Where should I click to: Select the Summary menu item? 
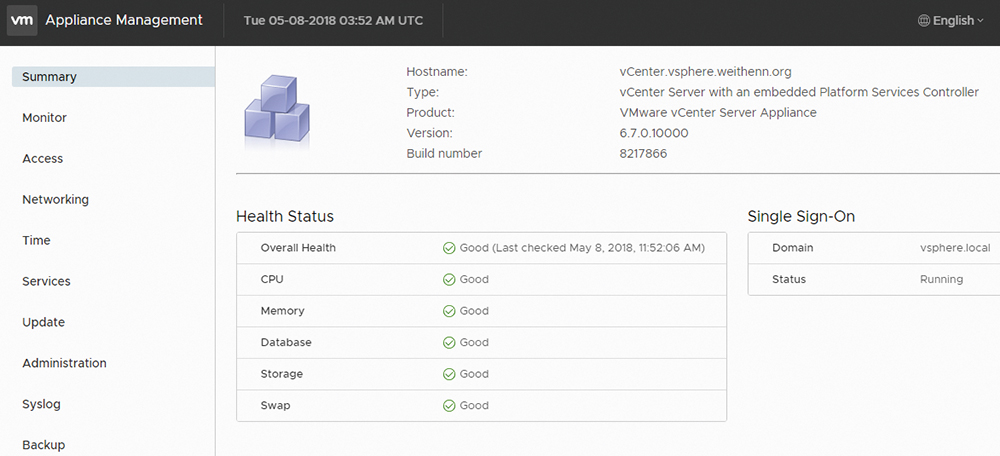click(113, 77)
